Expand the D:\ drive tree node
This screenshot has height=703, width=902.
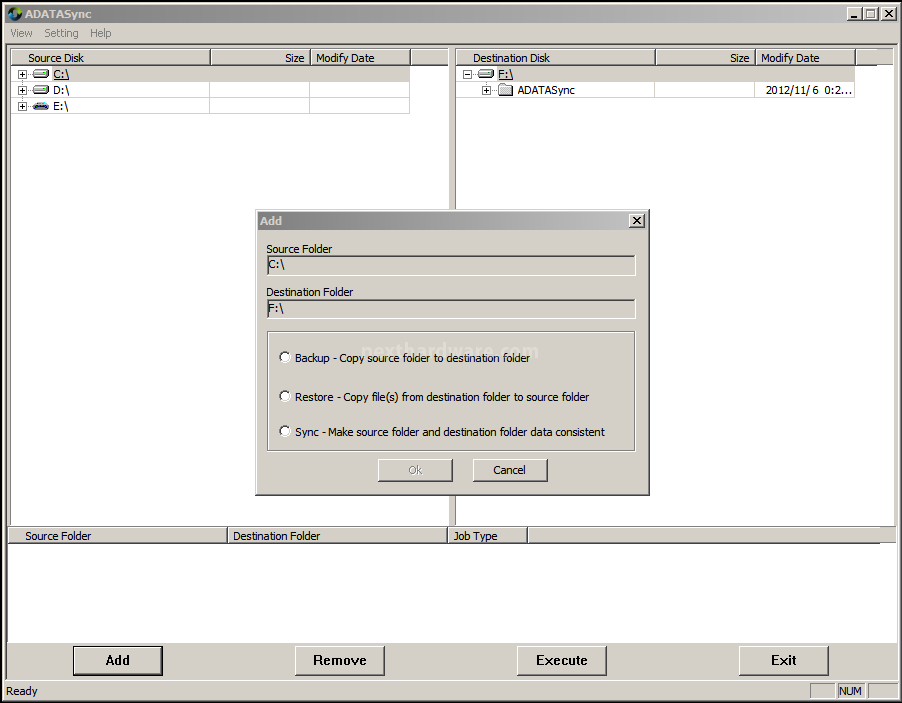coord(22,90)
